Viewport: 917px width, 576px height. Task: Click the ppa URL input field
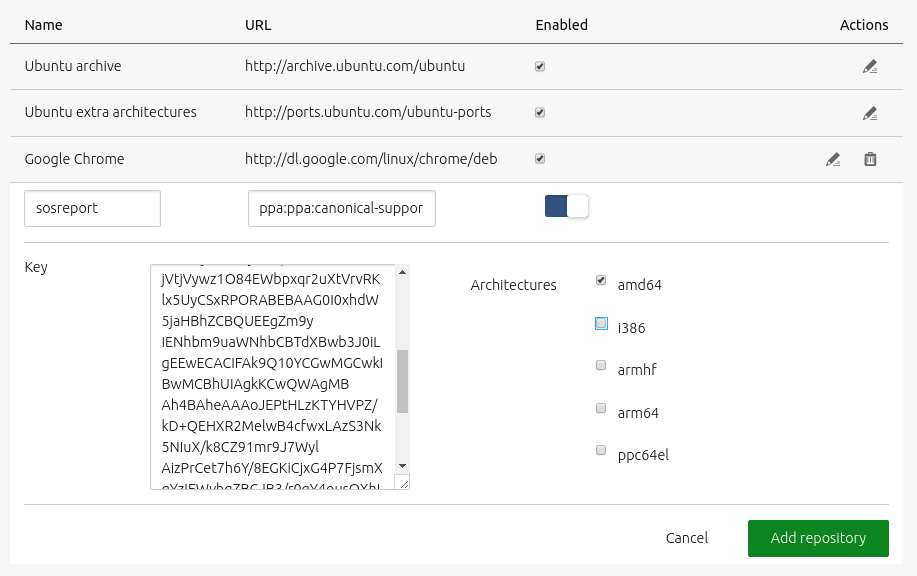pos(341,209)
